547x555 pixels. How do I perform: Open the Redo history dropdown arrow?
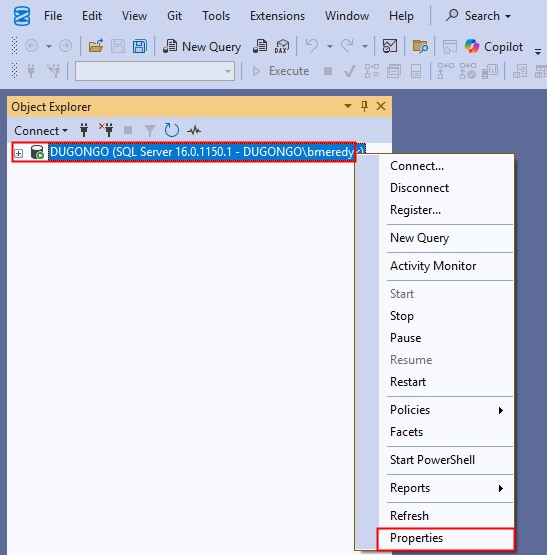coord(365,46)
